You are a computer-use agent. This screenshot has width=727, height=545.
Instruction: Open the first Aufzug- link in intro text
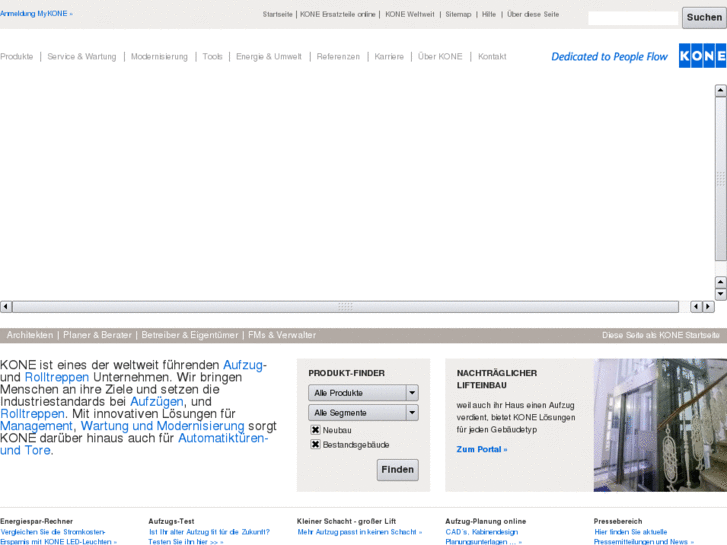coord(245,365)
